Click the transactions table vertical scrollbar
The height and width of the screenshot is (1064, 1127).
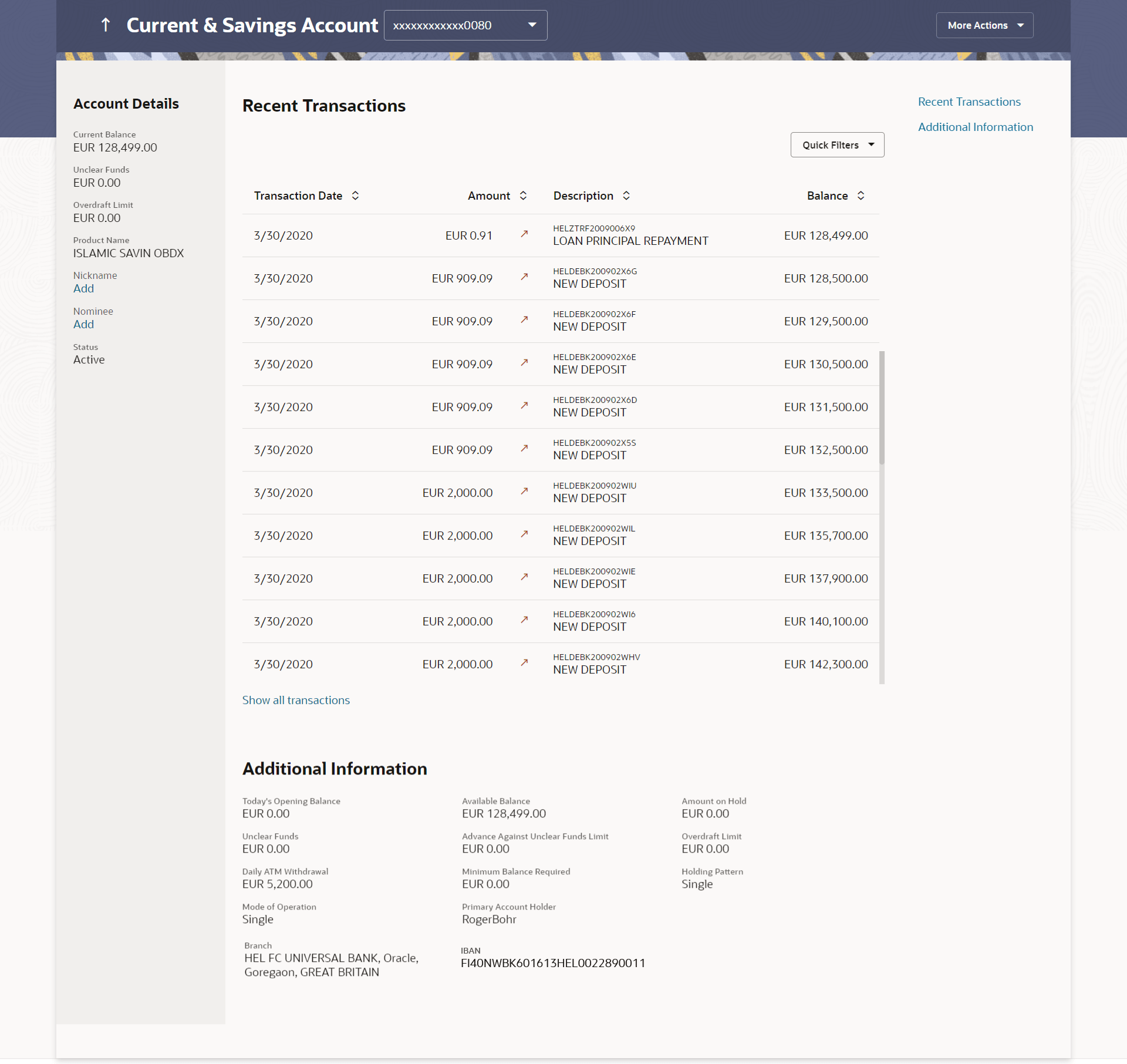(882, 408)
